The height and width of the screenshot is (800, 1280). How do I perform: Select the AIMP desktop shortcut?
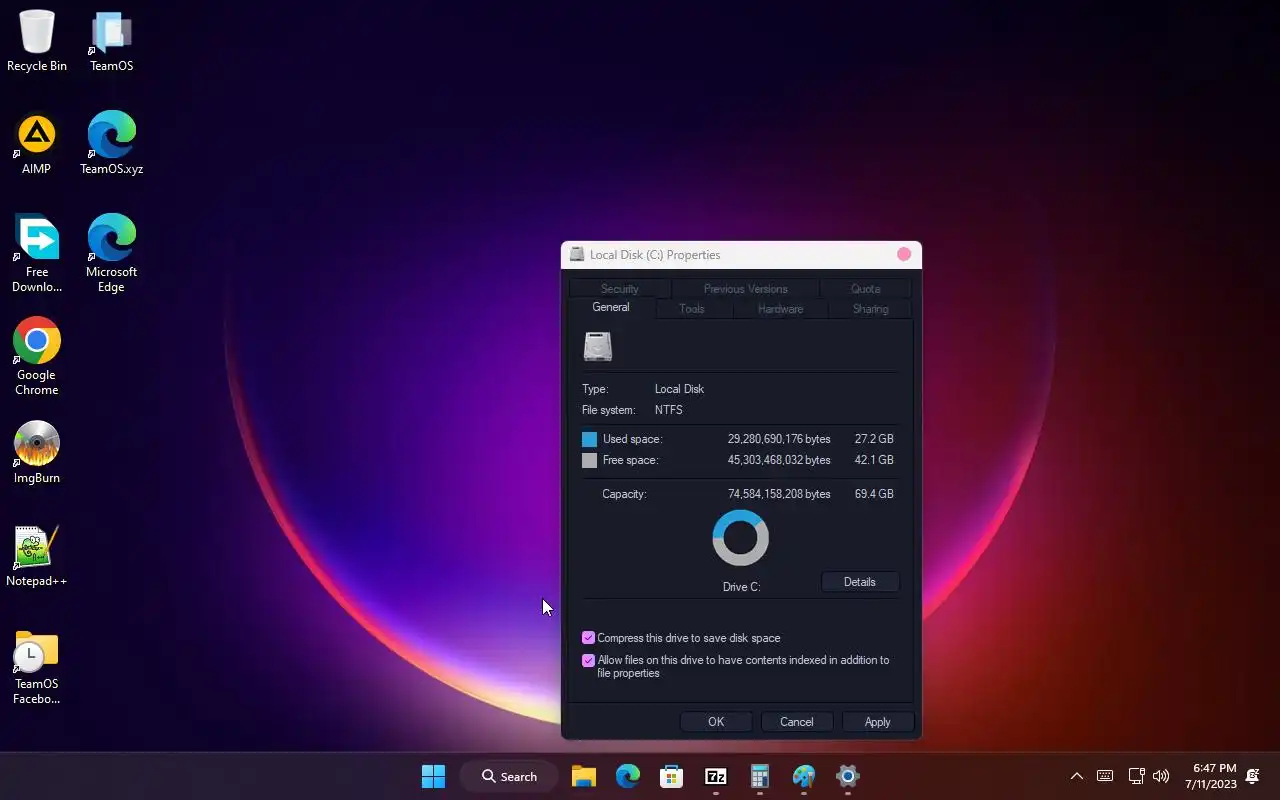(37, 144)
